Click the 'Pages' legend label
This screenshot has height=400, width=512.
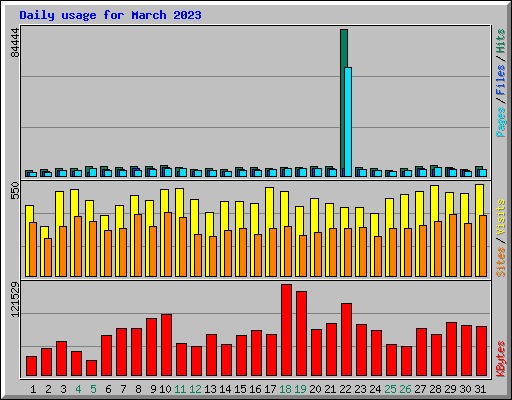point(501,122)
